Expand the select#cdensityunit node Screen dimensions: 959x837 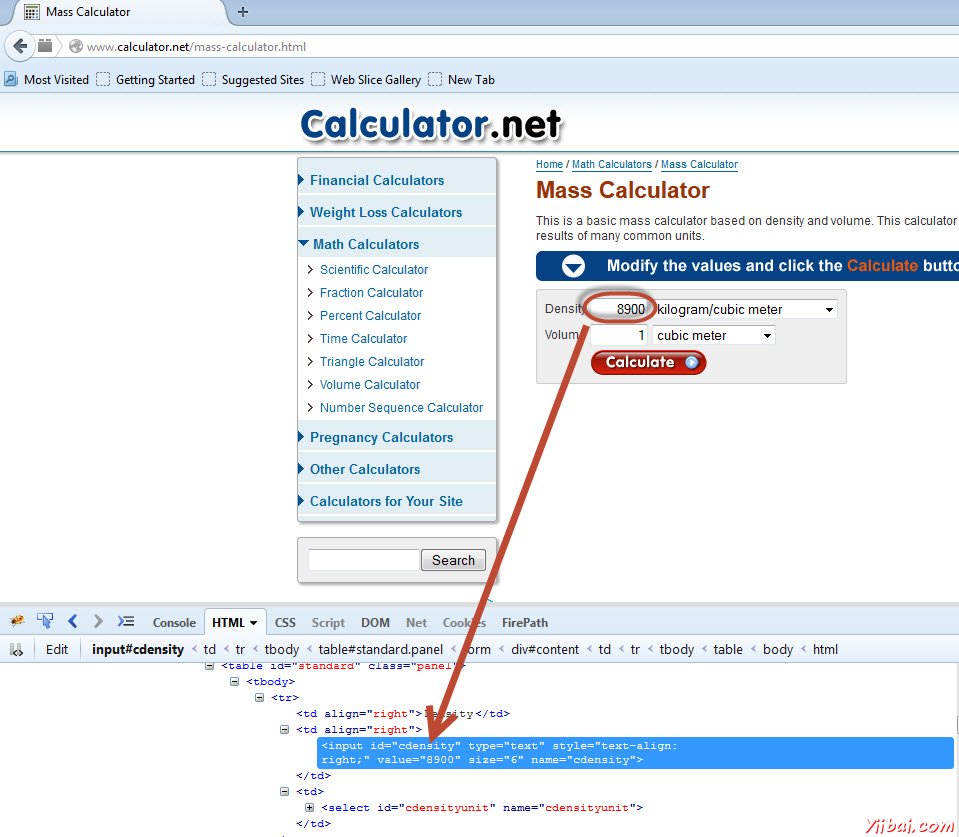coord(308,807)
